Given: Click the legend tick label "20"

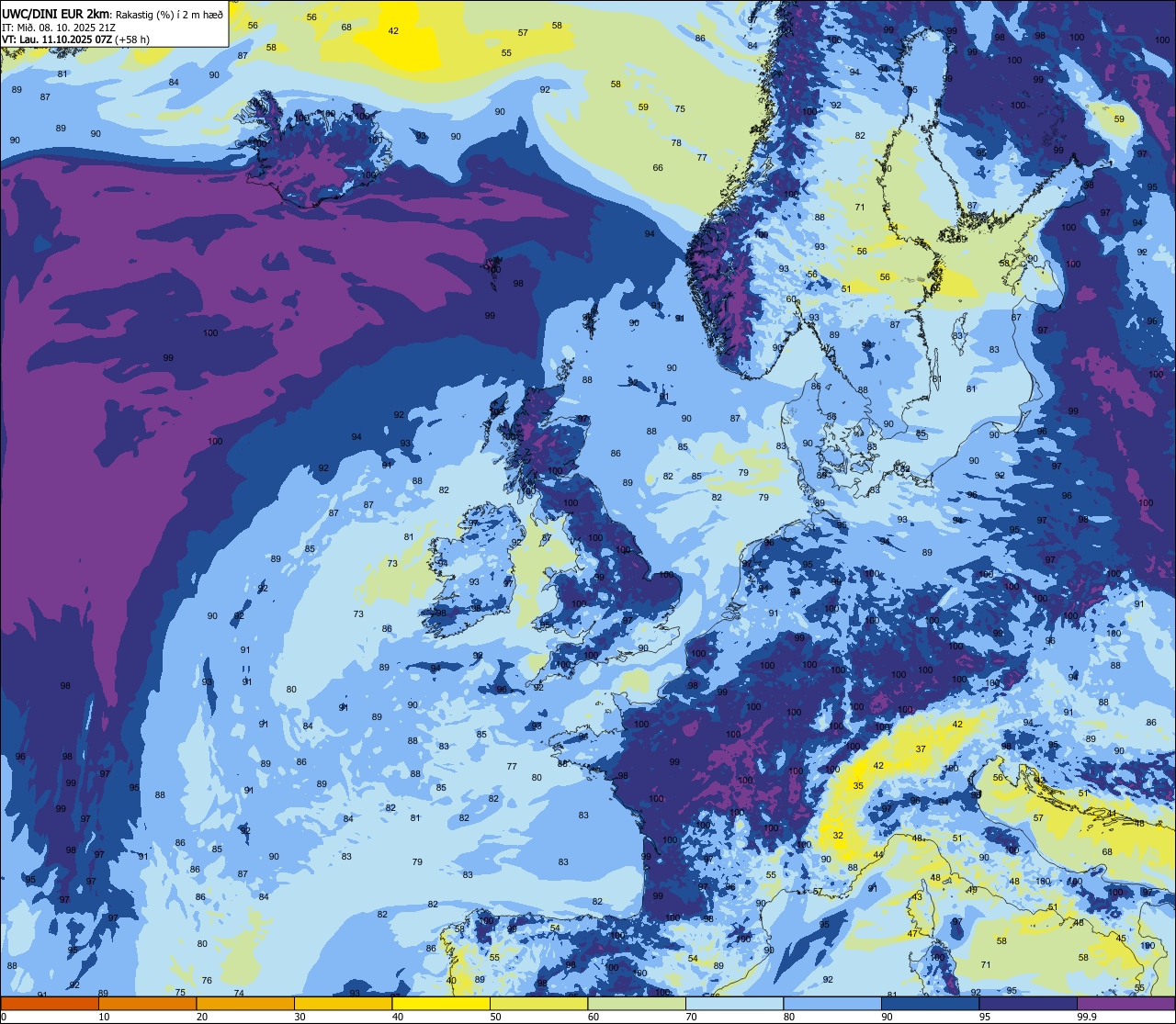Looking at the screenshot, I should coord(202,1017).
